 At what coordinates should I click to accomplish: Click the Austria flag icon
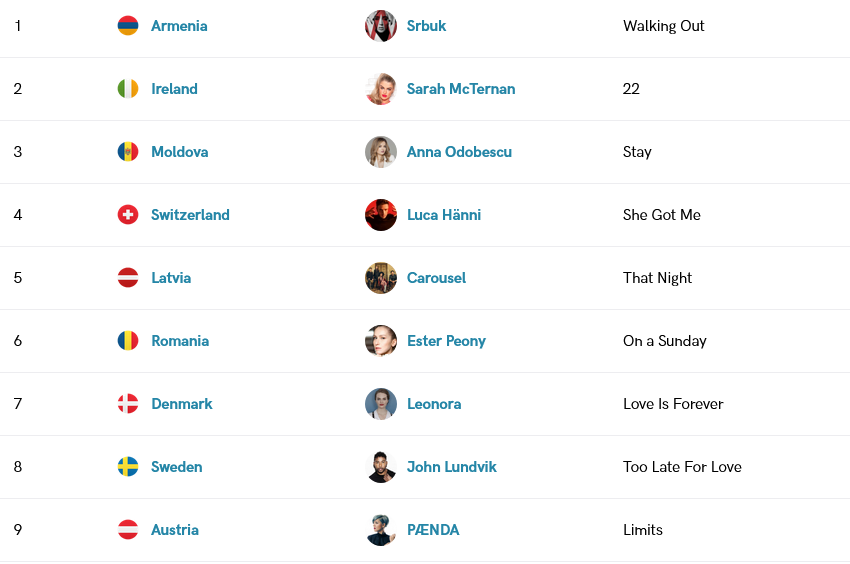pyautogui.click(x=128, y=529)
